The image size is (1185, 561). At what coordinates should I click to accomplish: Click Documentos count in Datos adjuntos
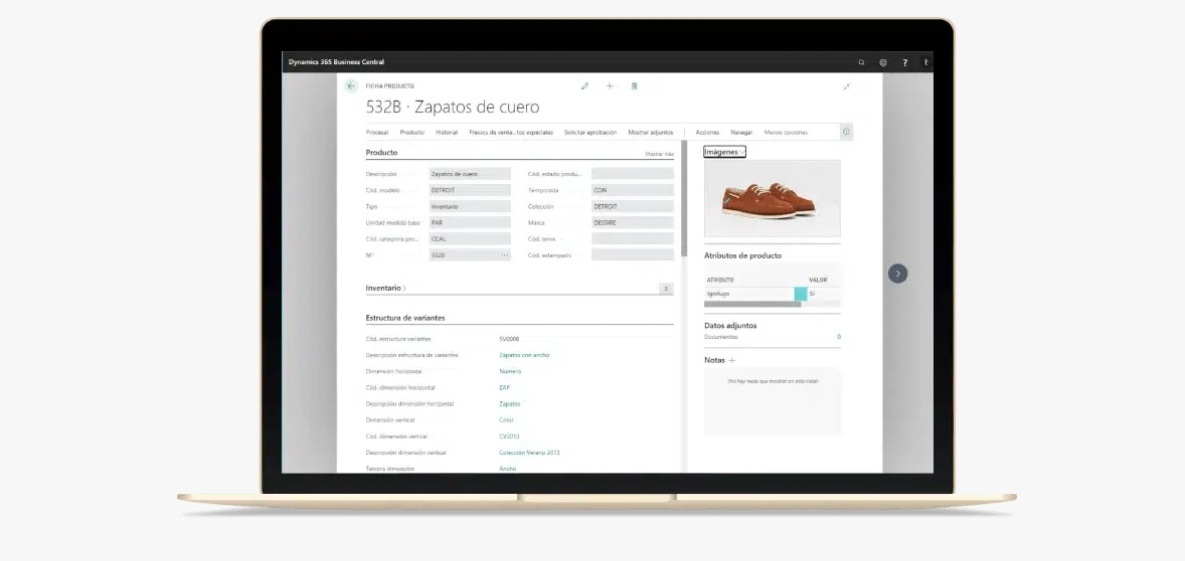tap(839, 337)
